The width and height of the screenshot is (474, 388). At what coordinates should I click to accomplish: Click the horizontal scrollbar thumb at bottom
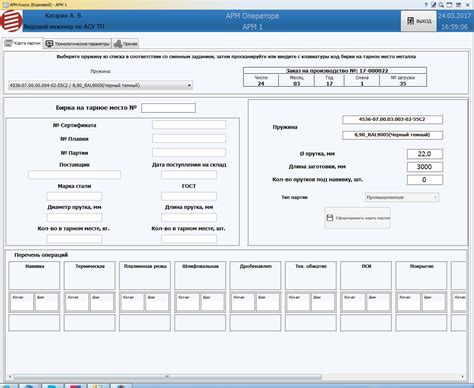click(167, 377)
